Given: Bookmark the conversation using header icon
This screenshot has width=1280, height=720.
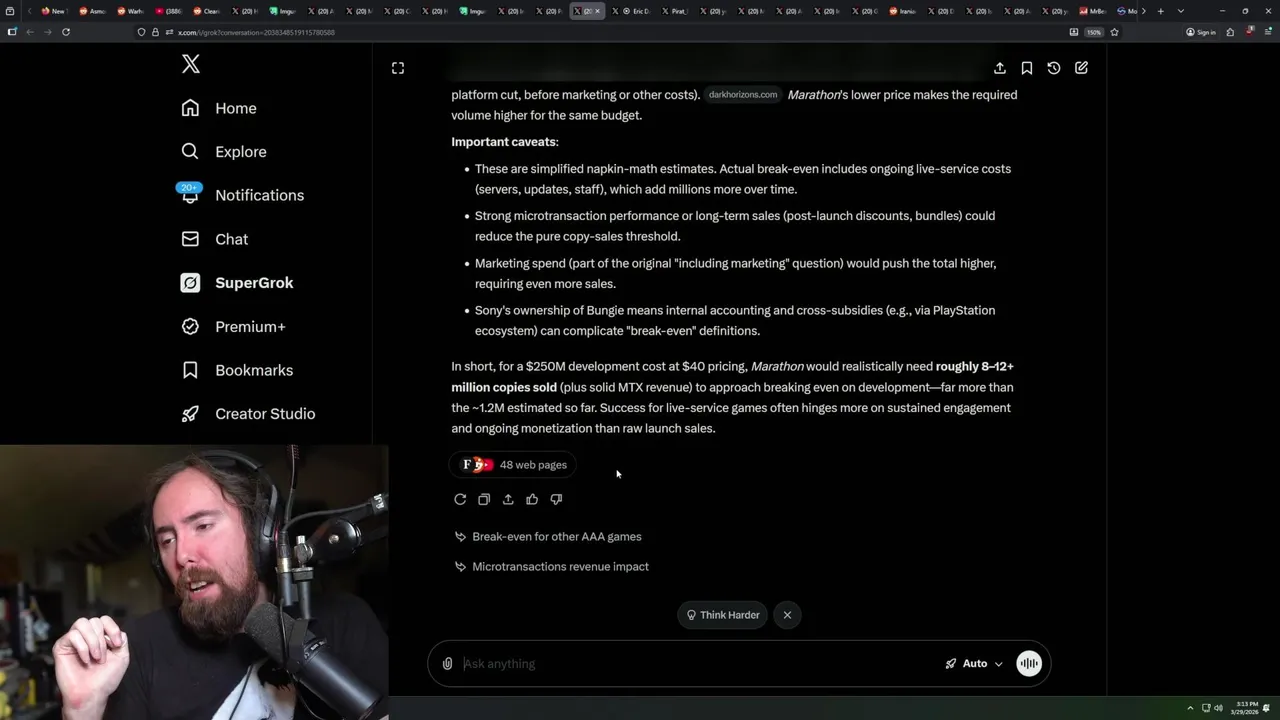Looking at the screenshot, I should point(1027,68).
